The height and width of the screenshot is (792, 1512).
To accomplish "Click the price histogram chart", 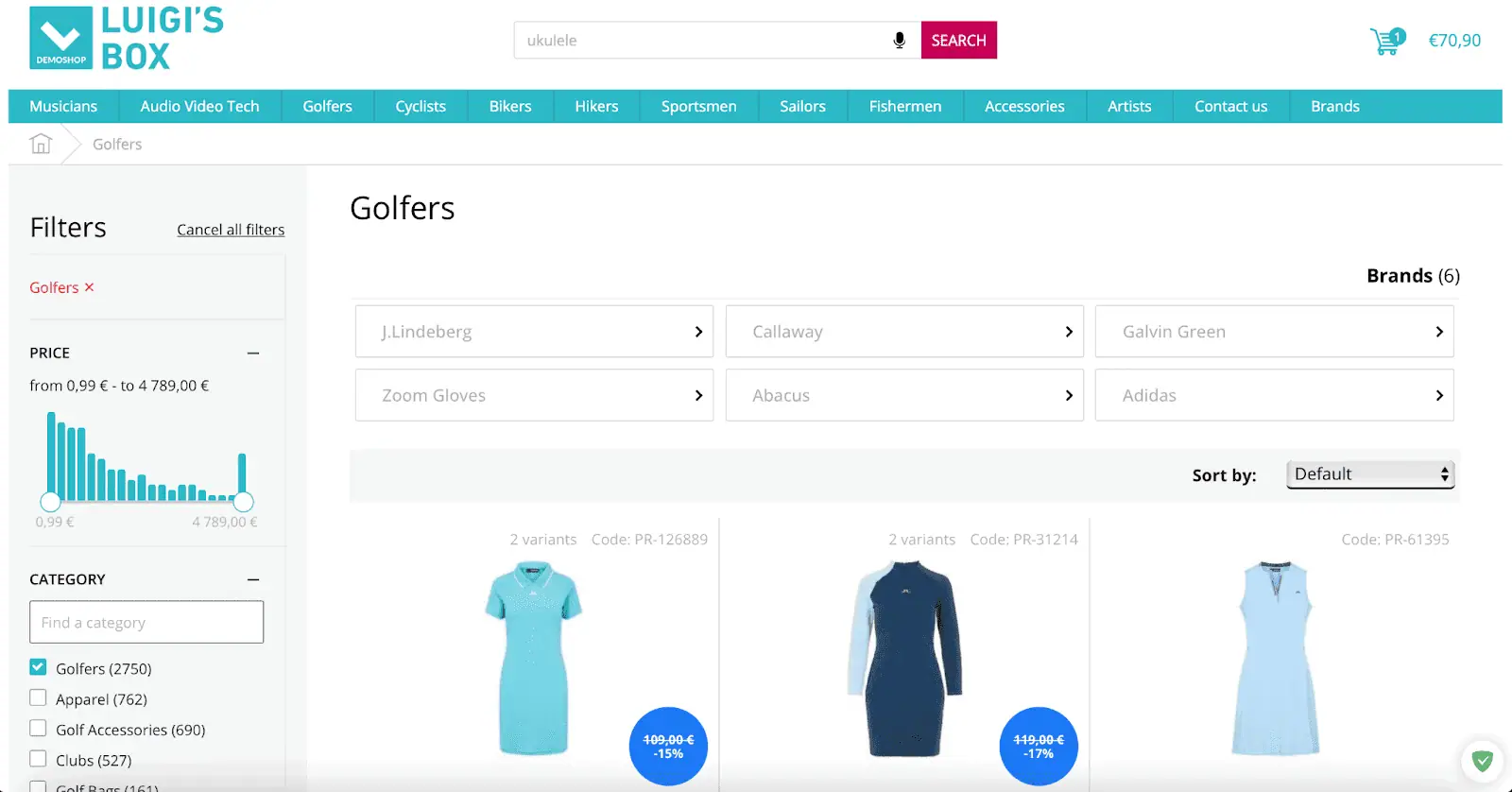I will tap(146, 456).
